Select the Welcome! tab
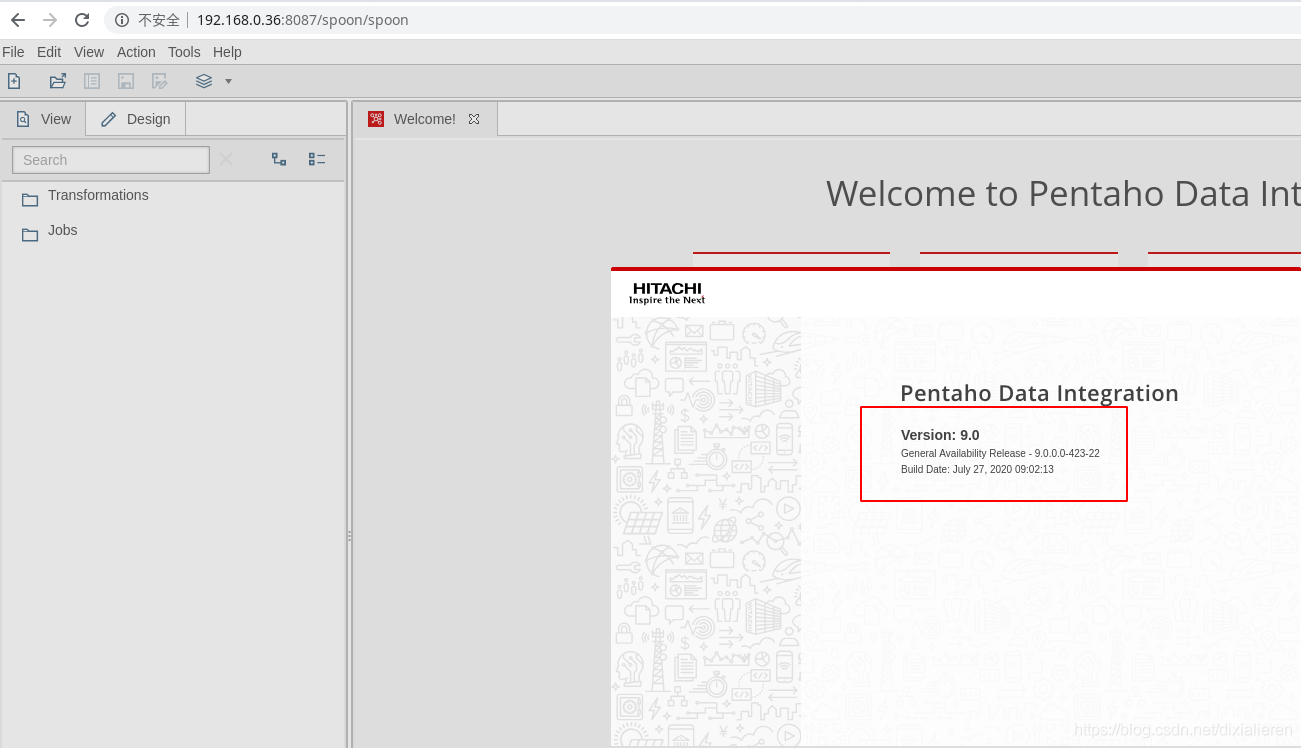1301x748 pixels. coord(424,119)
